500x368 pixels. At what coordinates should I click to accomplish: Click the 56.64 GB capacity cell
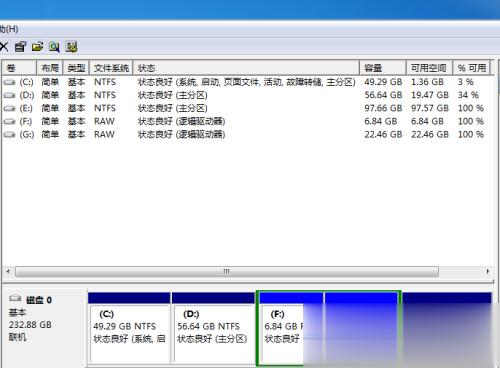click(x=383, y=95)
